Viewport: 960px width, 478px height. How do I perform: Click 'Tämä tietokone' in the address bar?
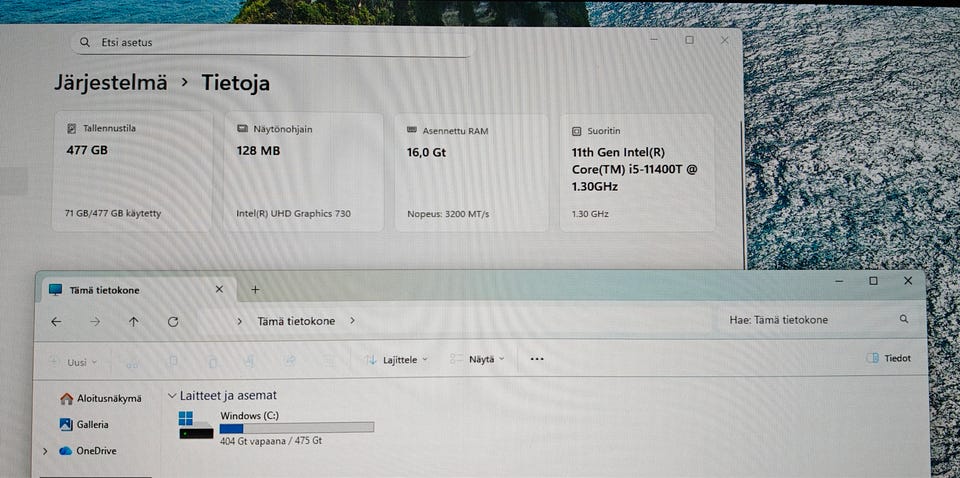[x=296, y=321]
